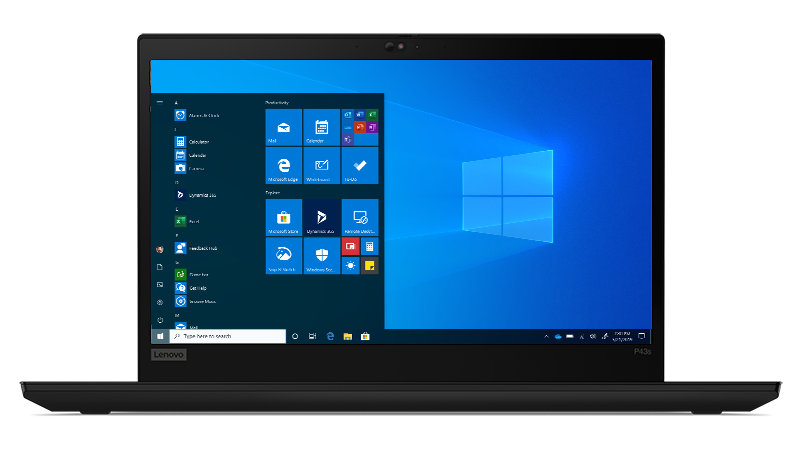
Task: Open the Calendar tile in Productivity group
Action: (x=321, y=127)
